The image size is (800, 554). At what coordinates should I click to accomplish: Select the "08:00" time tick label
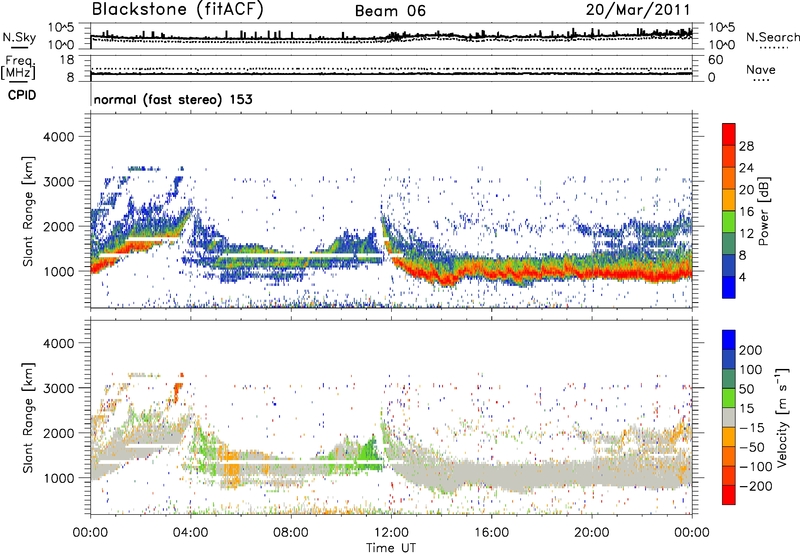[x=291, y=533]
